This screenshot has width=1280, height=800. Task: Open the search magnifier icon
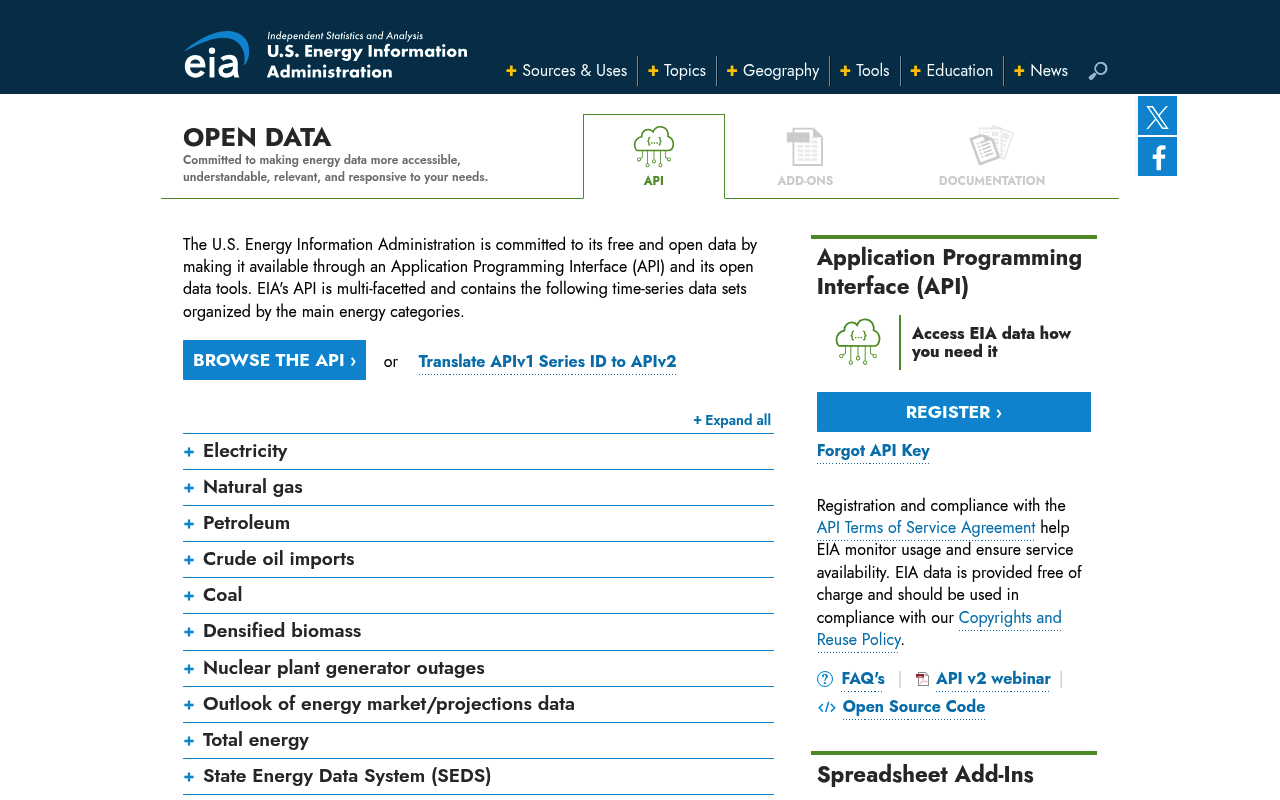pos(1098,71)
